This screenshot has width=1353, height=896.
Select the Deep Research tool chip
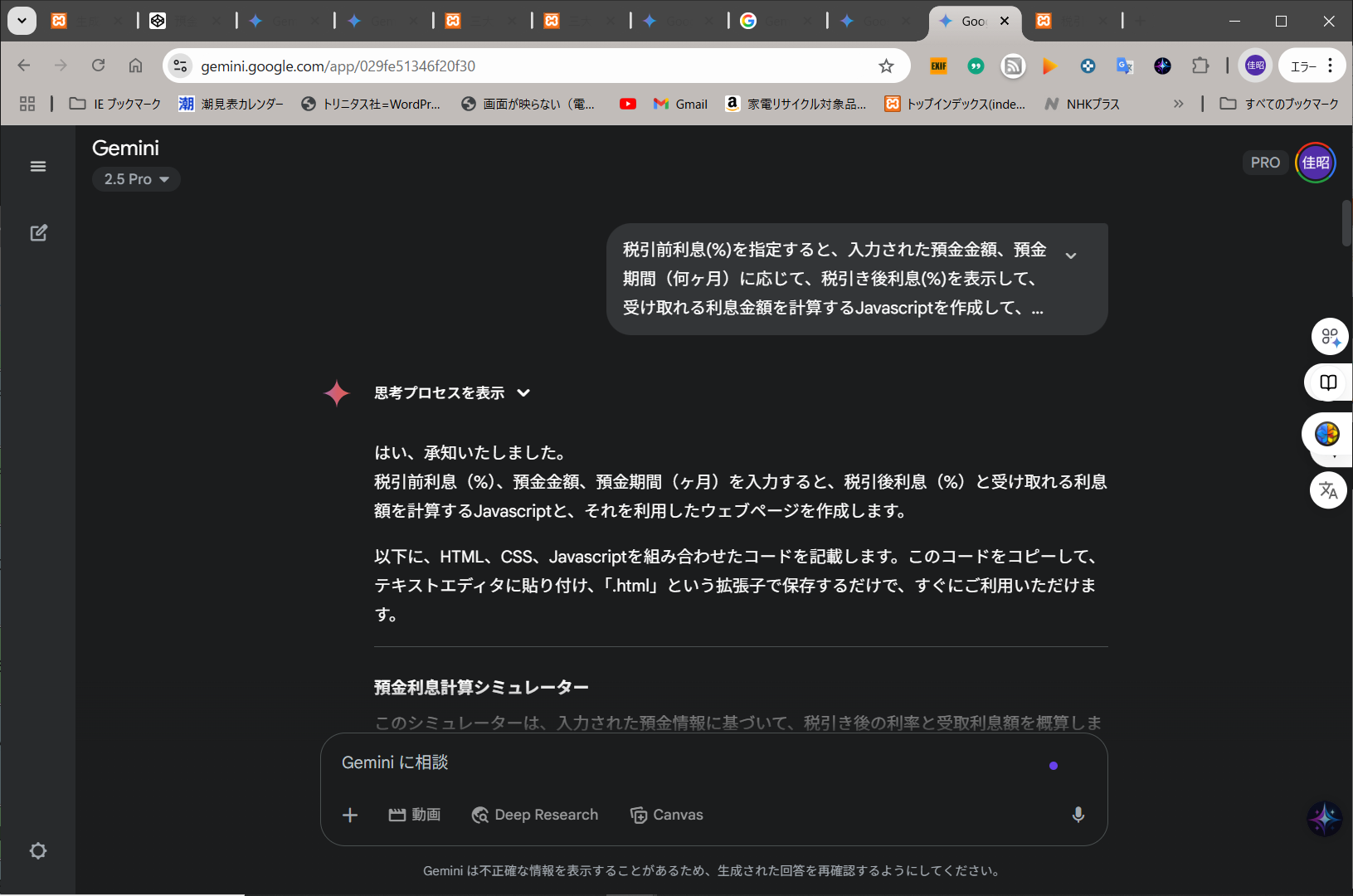tap(535, 816)
